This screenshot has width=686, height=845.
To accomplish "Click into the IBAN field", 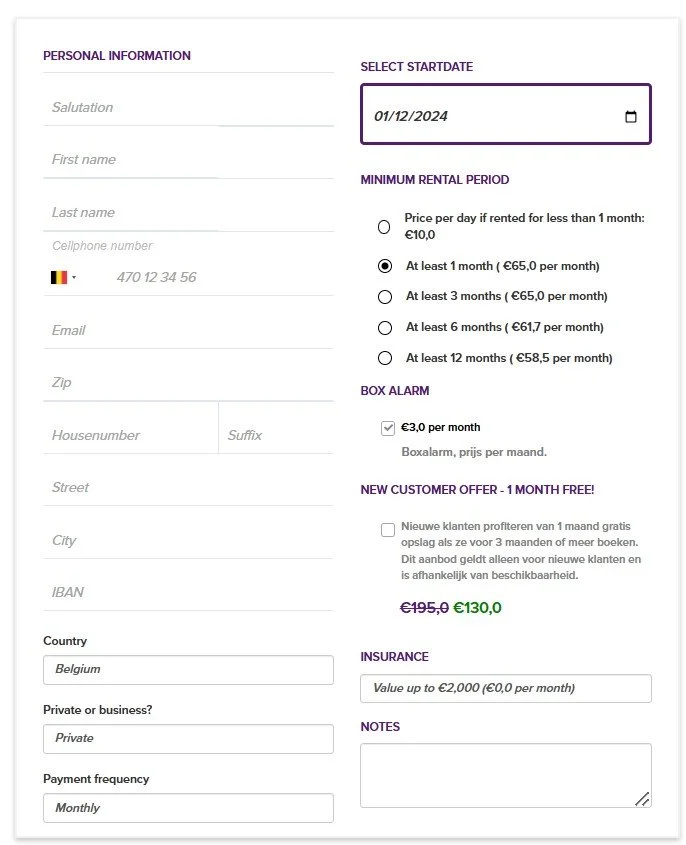I will click(189, 592).
